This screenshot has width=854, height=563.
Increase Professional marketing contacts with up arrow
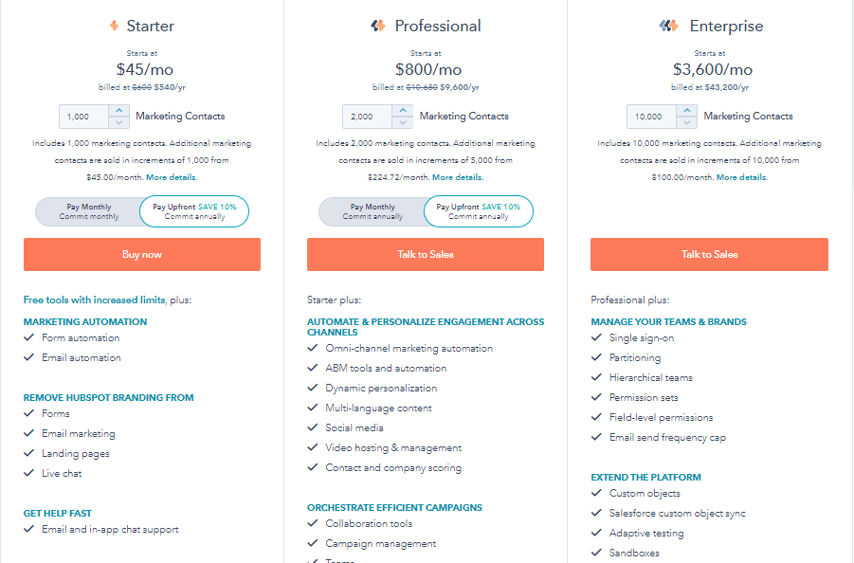pos(402,111)
